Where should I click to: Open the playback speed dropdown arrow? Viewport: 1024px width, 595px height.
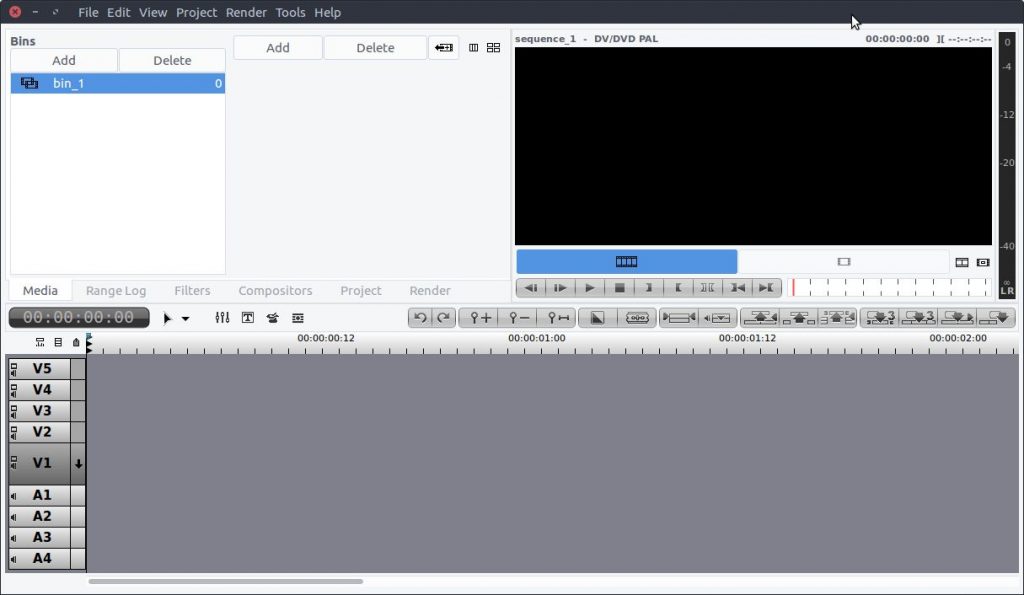[x=186, y=318]
